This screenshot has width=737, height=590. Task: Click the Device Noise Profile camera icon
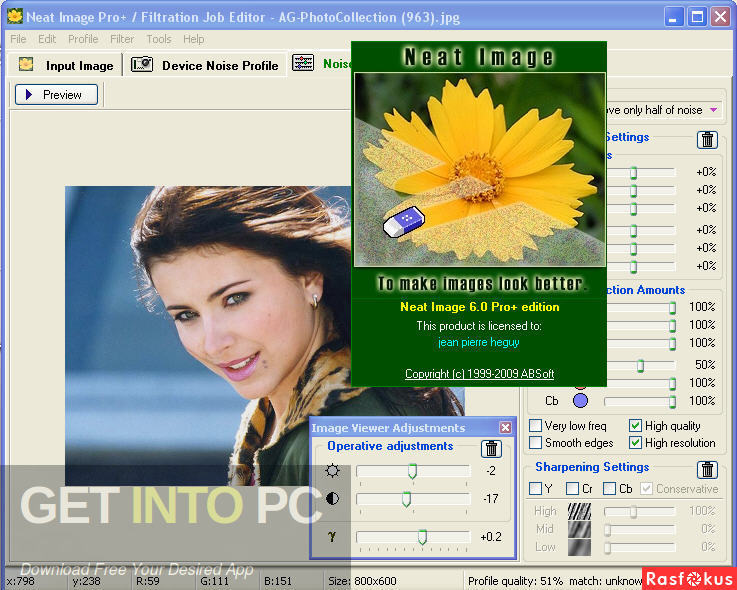point(141,64)
